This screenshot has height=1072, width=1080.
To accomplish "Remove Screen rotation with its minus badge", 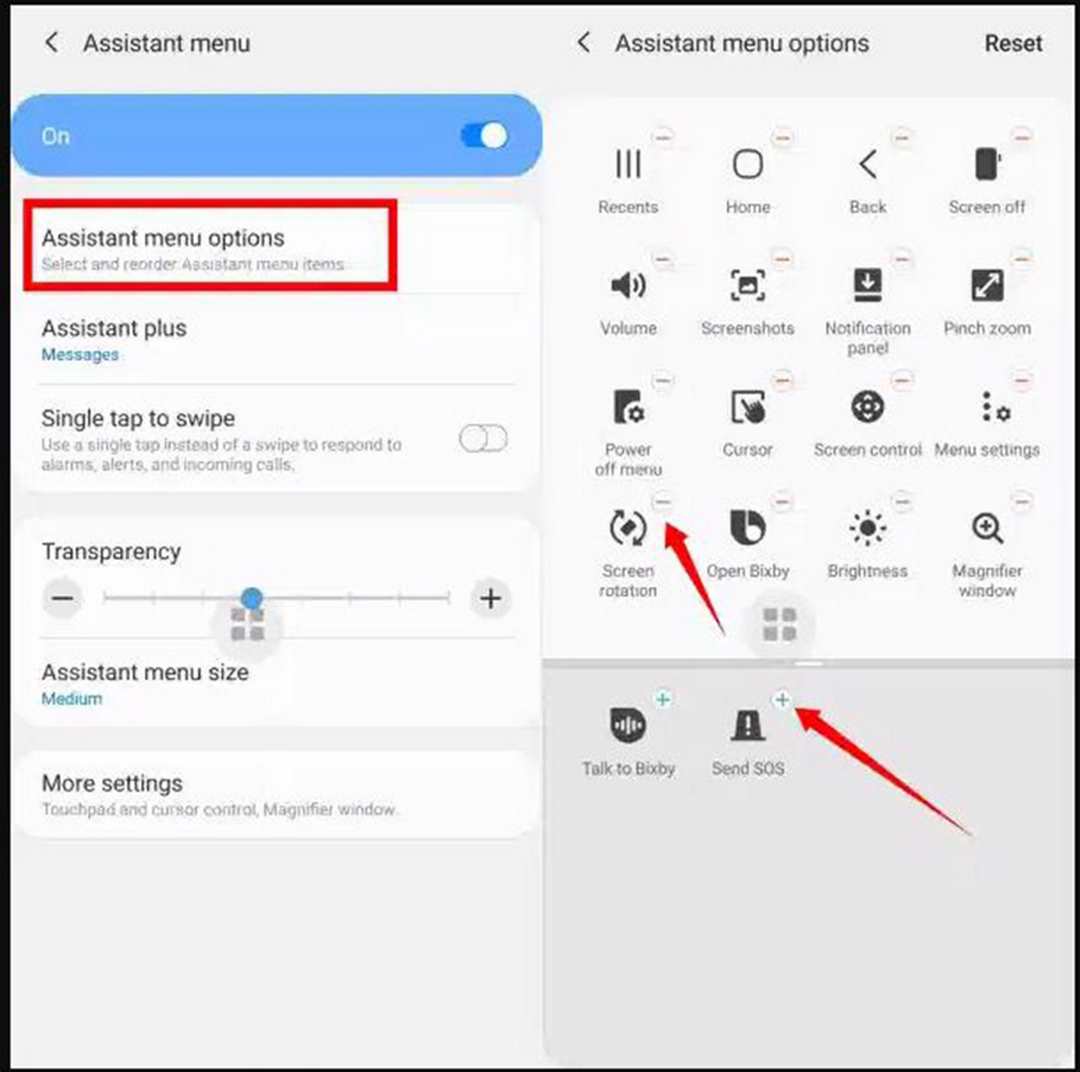I will pos(663,501).
